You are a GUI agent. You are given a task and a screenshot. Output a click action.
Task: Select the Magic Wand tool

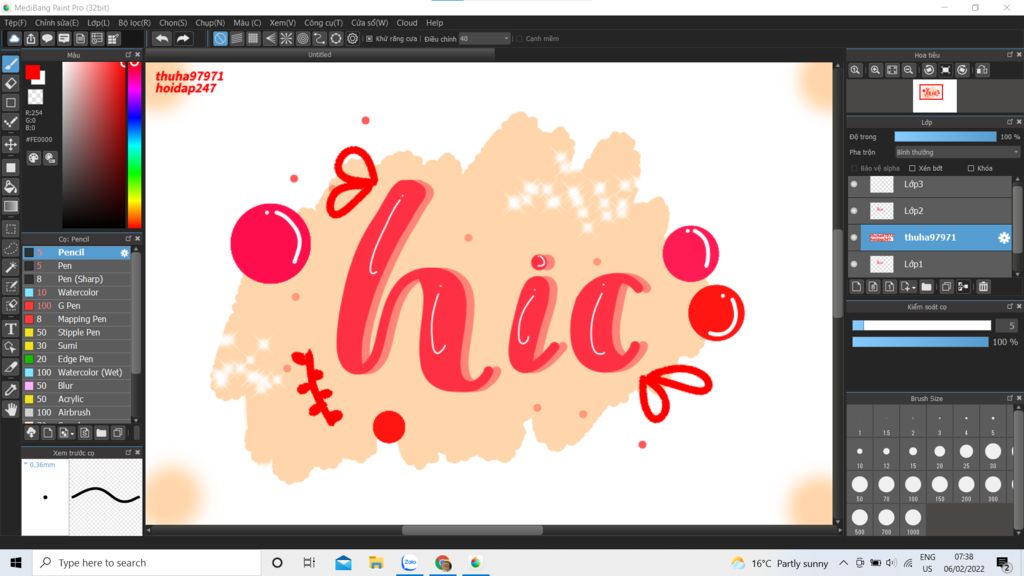tap(10, 267)
